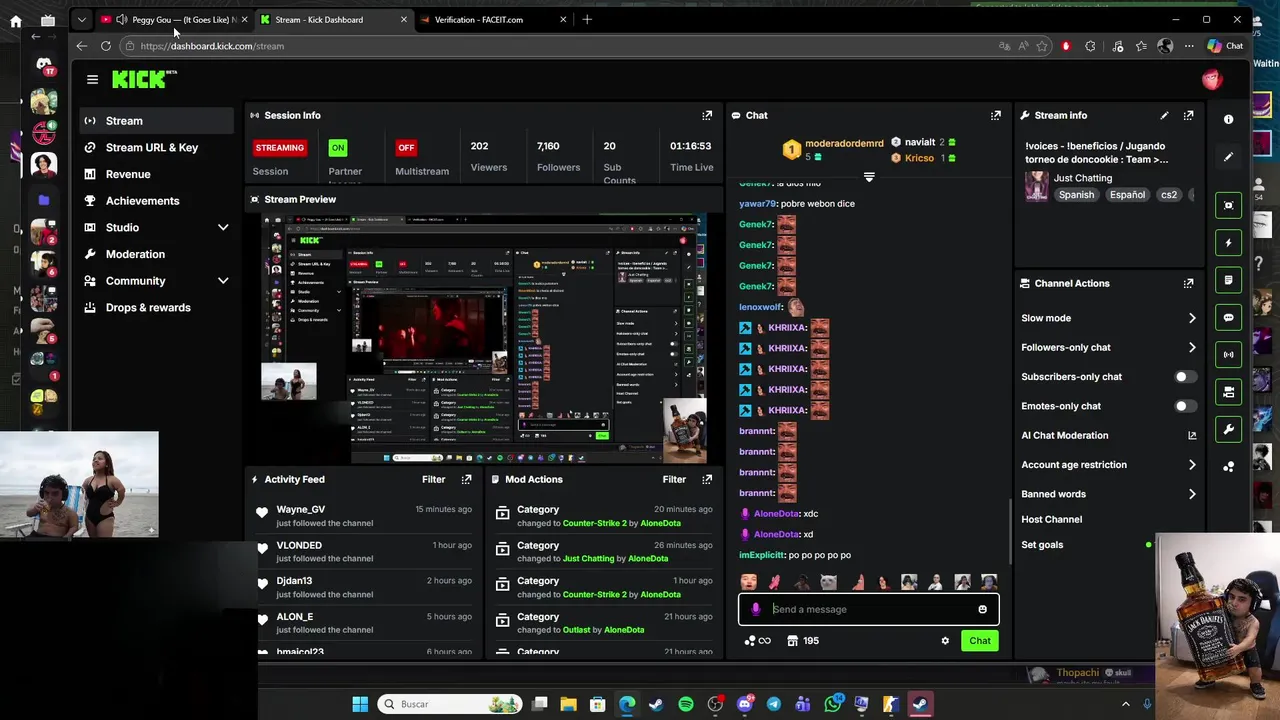Click Host Channel action
The width and height of the screenshot is (1280, 720).
(x=1051, y=519)
